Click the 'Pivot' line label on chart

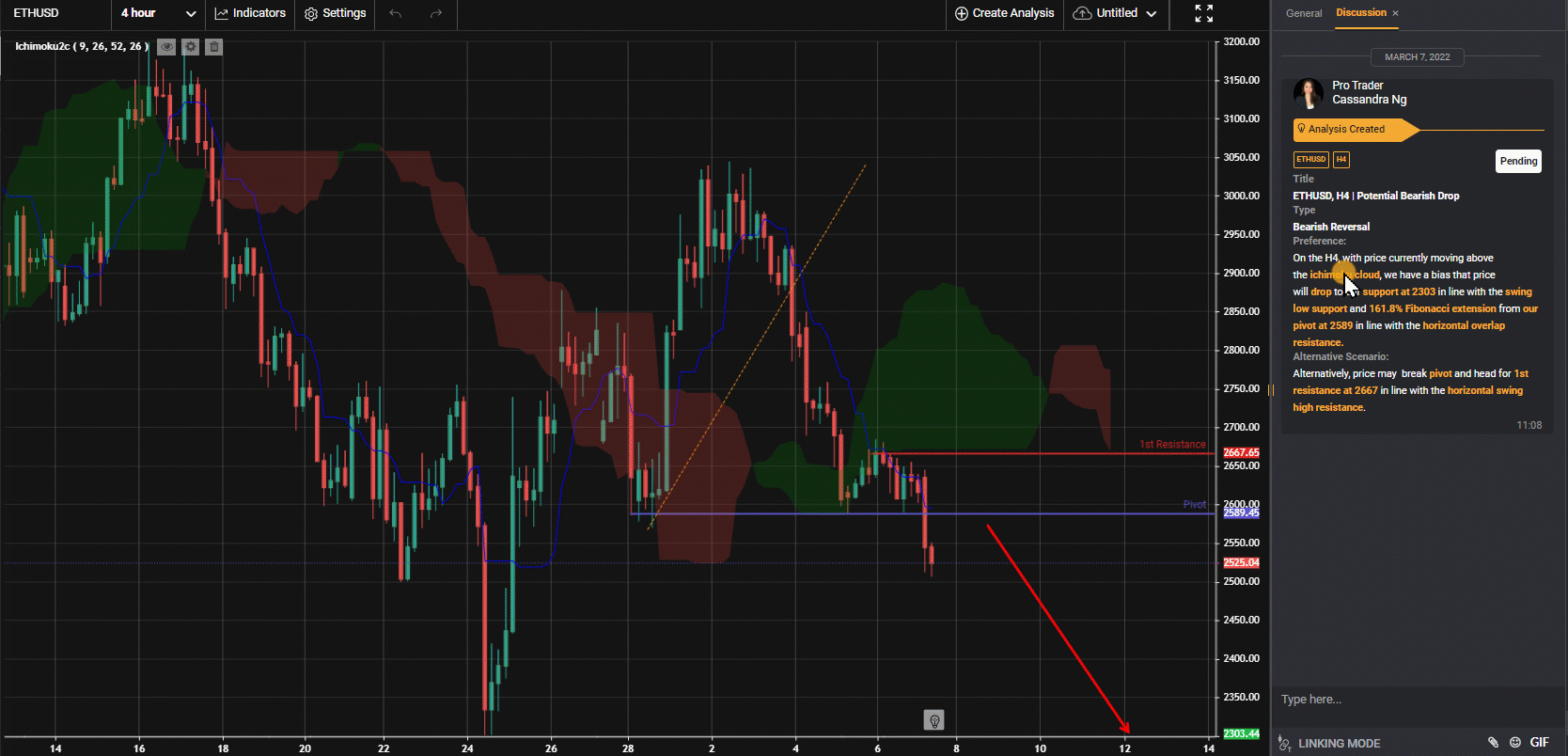1194,505
